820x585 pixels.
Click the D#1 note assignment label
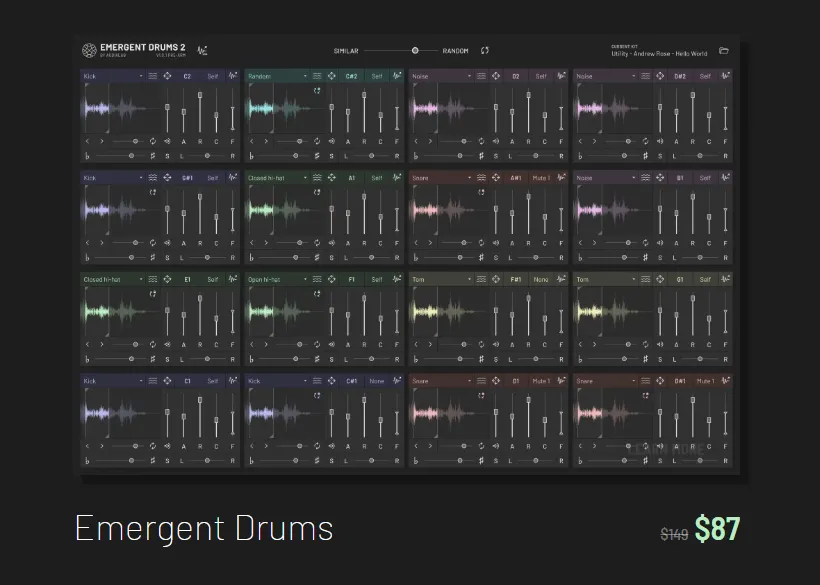680,381
